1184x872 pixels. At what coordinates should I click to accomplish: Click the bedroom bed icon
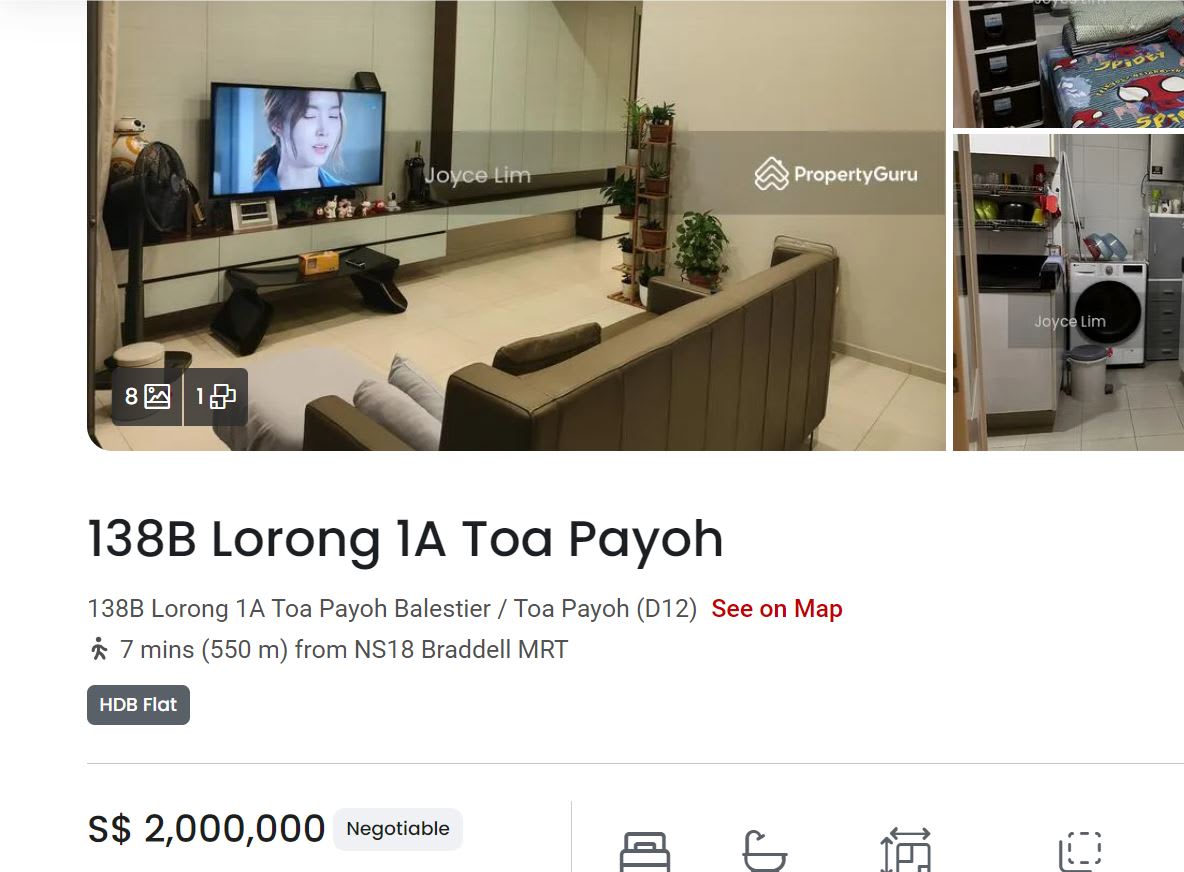tap(644, 852)
